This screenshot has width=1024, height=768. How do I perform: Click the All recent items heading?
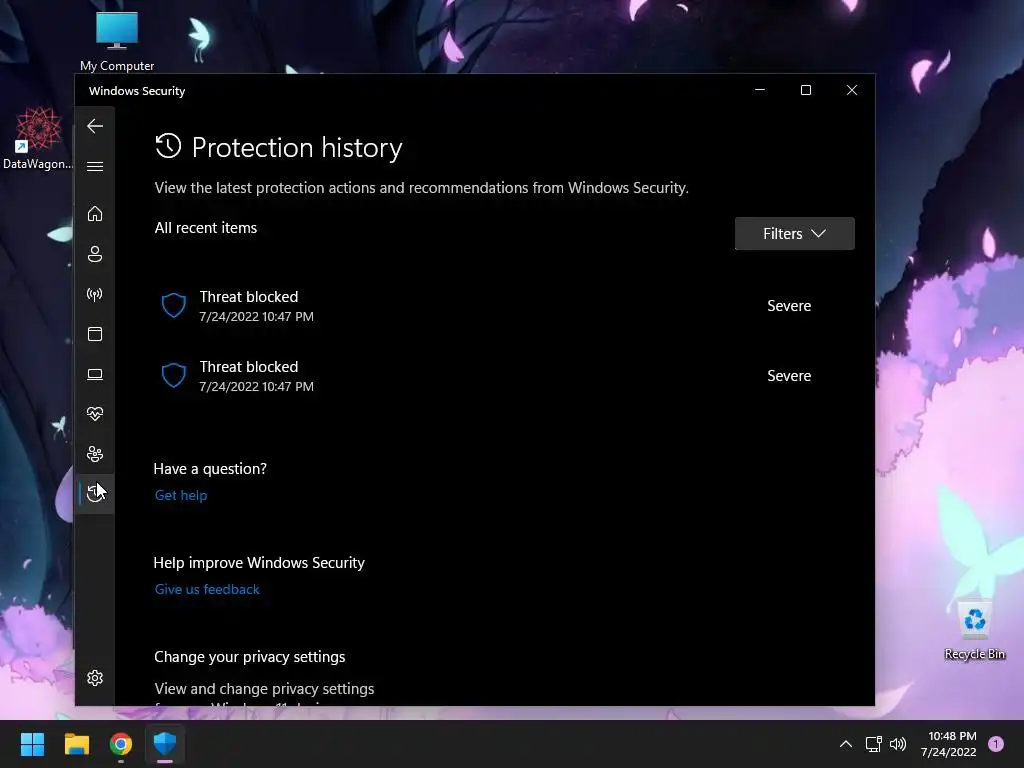tap(206, 228)
